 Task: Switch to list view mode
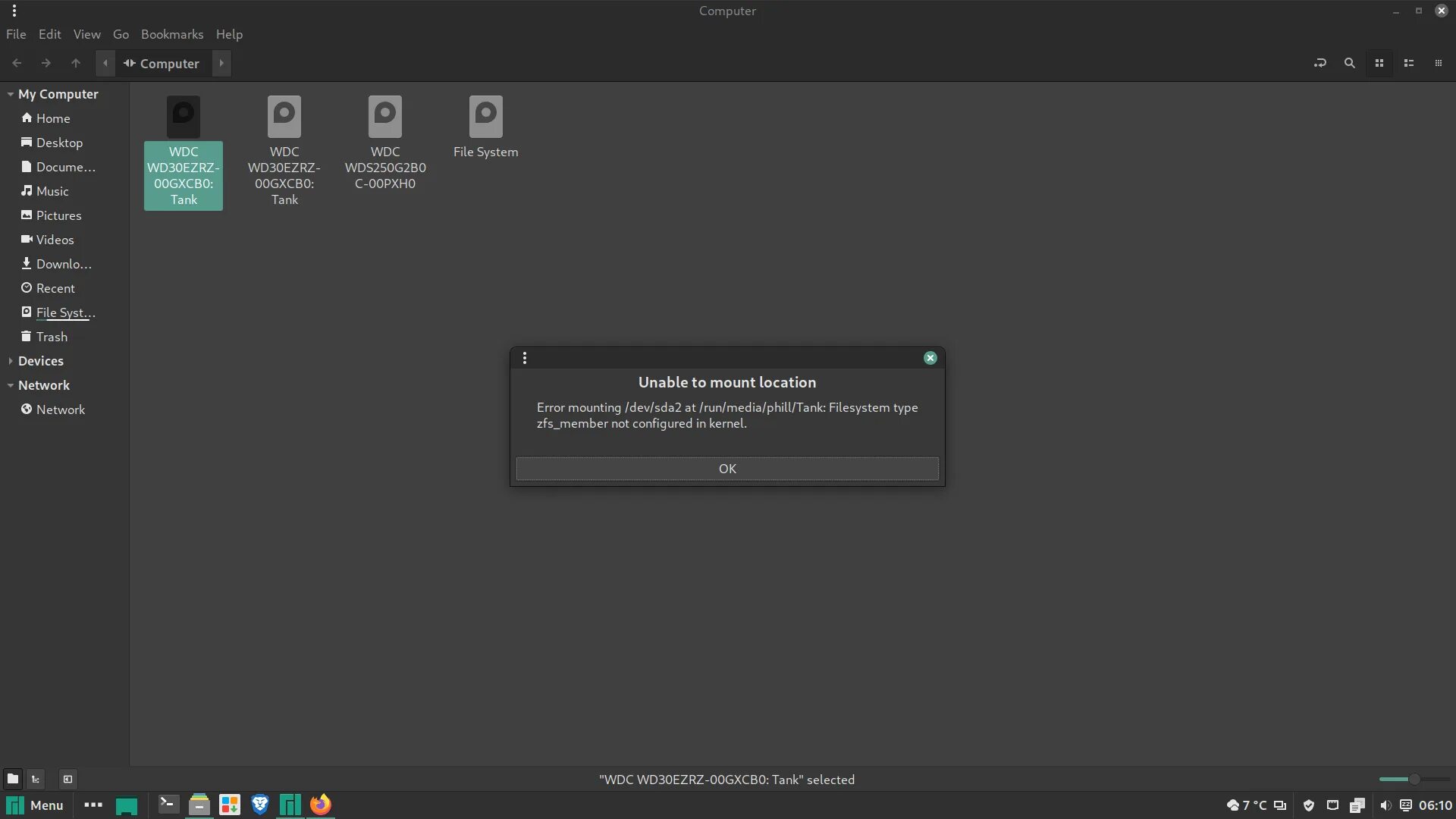pos(1409,63)
